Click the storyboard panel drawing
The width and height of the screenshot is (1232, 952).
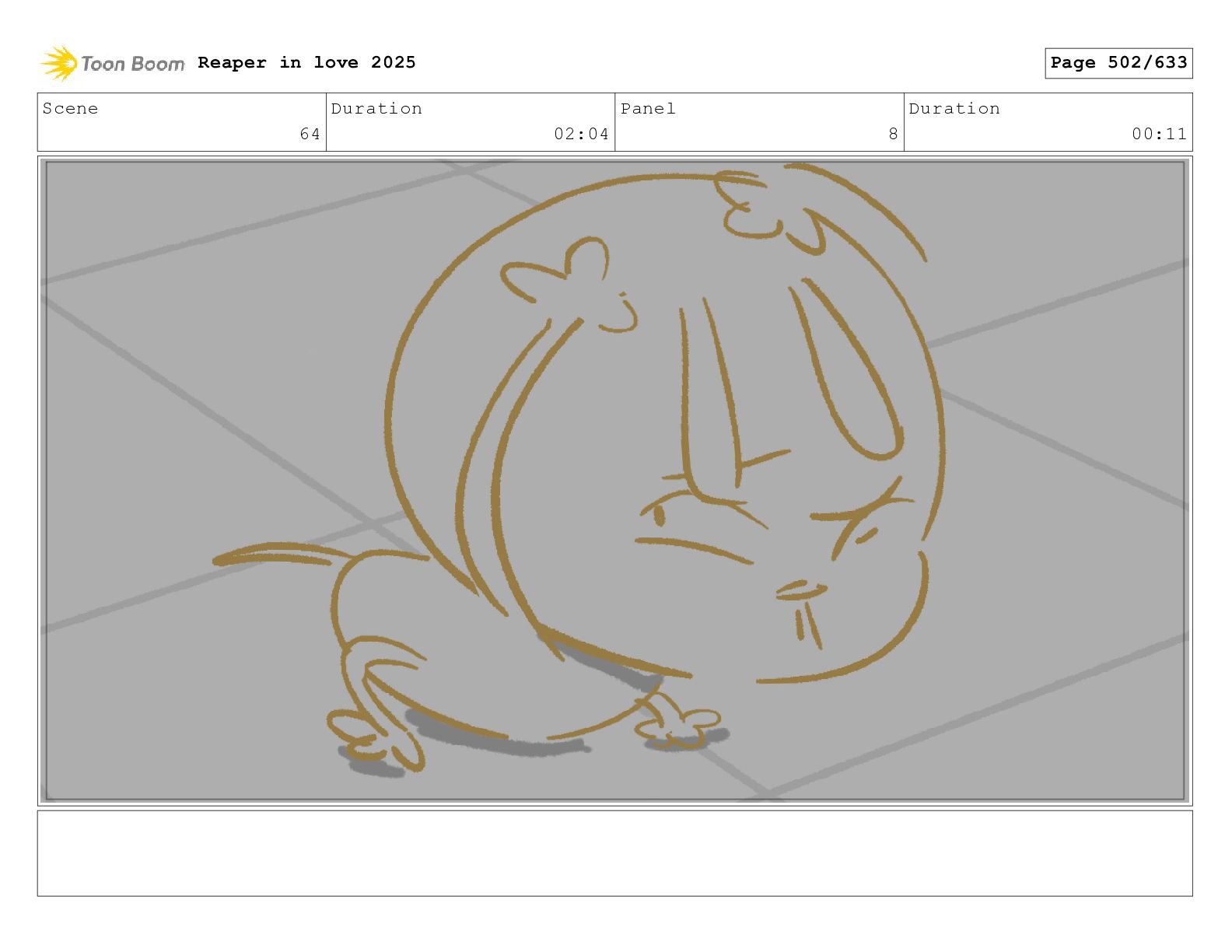(614, 481)
